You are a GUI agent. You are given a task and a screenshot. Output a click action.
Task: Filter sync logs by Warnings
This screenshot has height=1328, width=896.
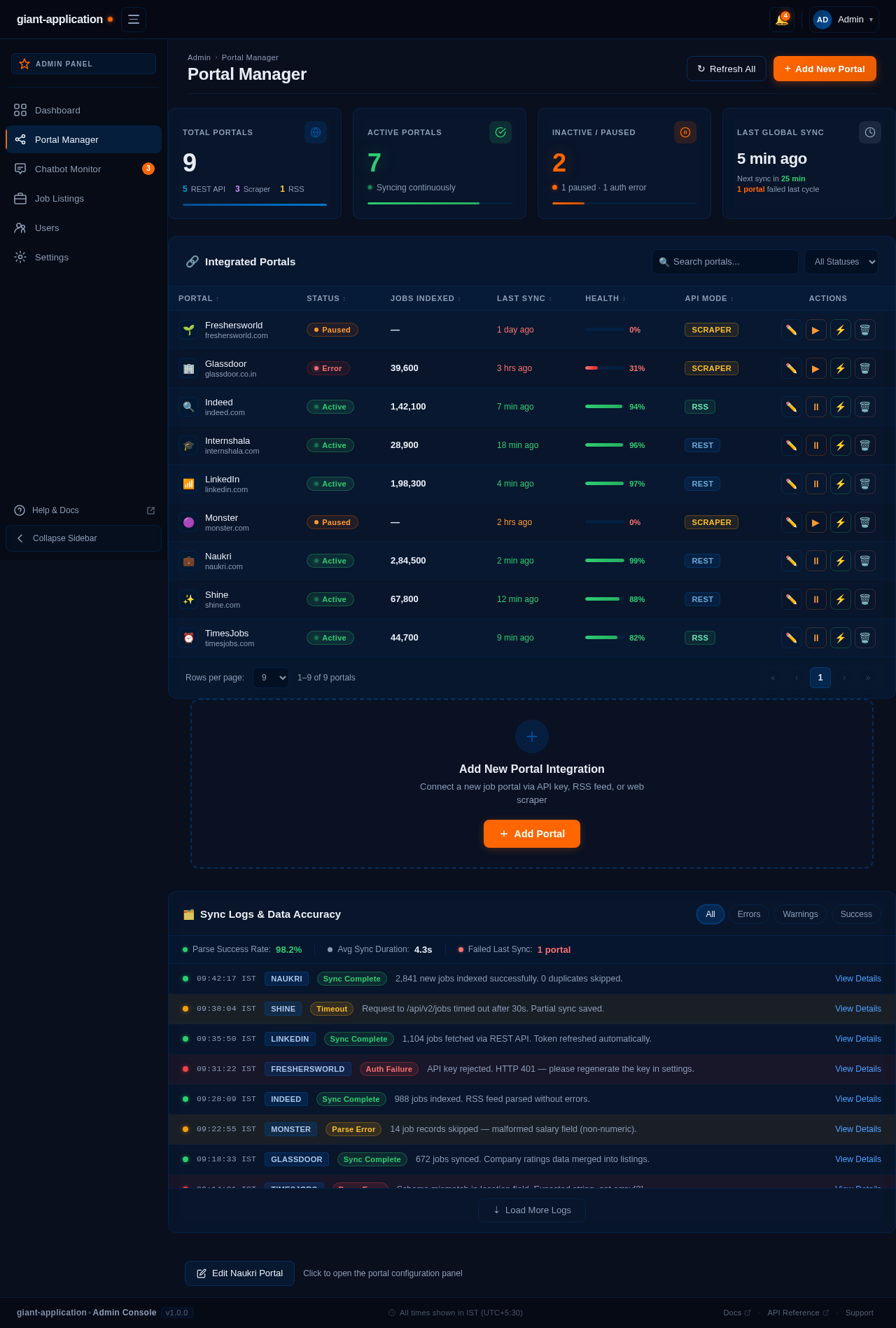[x=800, y=914]
